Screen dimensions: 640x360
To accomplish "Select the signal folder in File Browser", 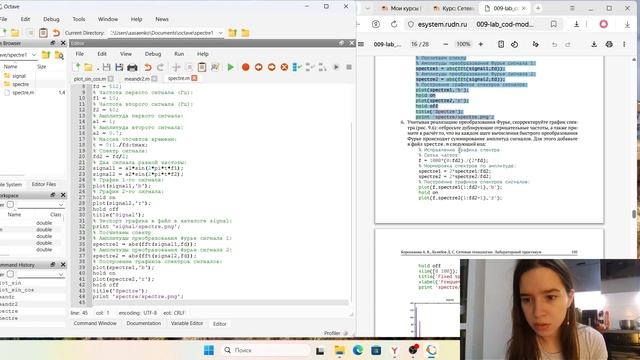I will pos(19,76).
